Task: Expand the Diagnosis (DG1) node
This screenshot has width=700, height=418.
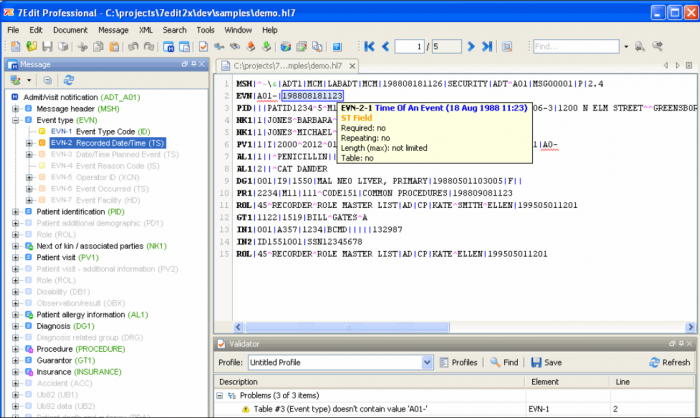Action: point(16,326)
